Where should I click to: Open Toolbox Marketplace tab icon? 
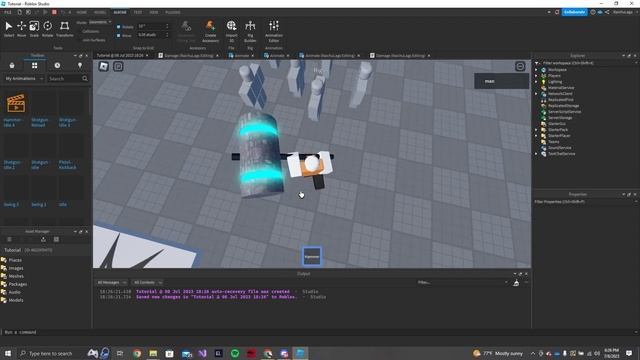coord(12,65)
